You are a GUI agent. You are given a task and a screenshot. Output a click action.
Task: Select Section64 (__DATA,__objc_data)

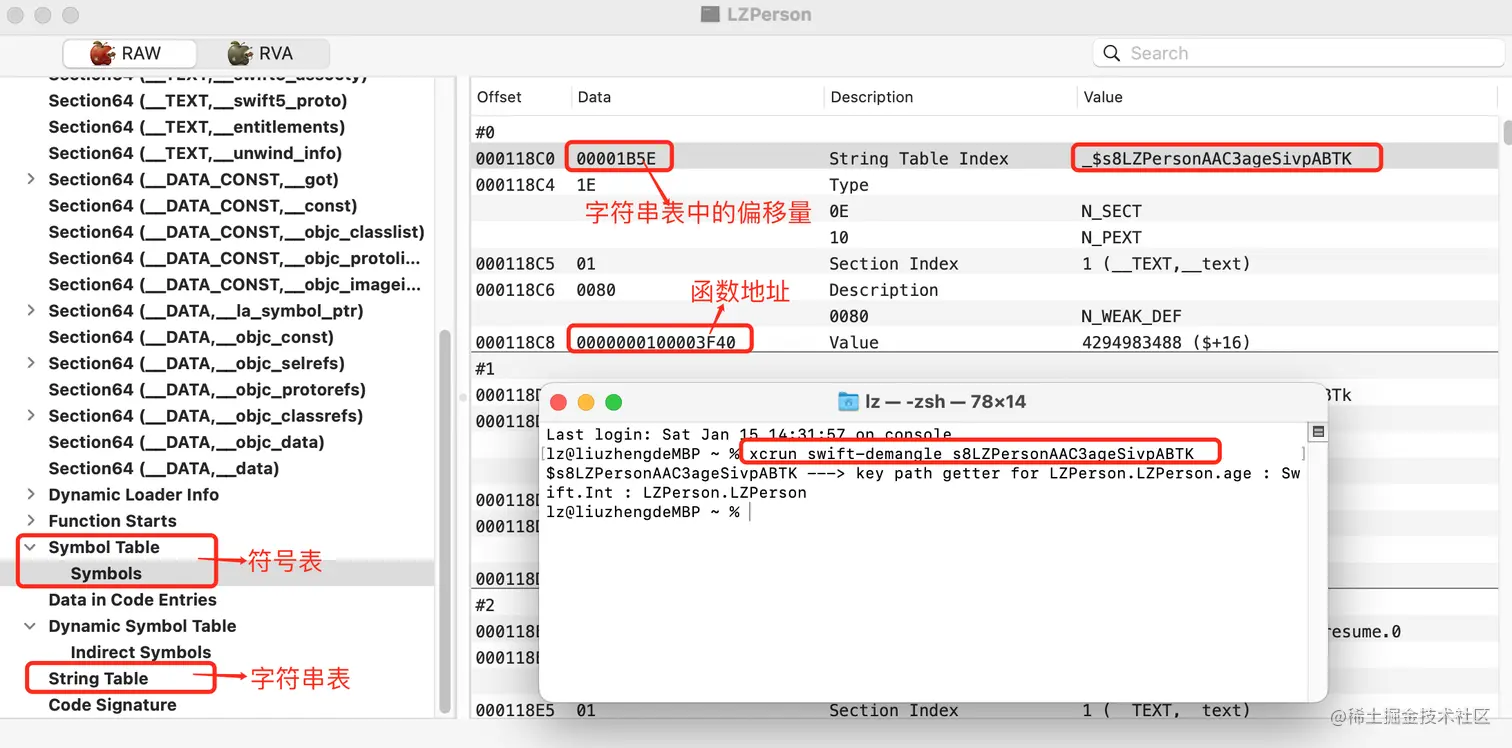[186, 442]
